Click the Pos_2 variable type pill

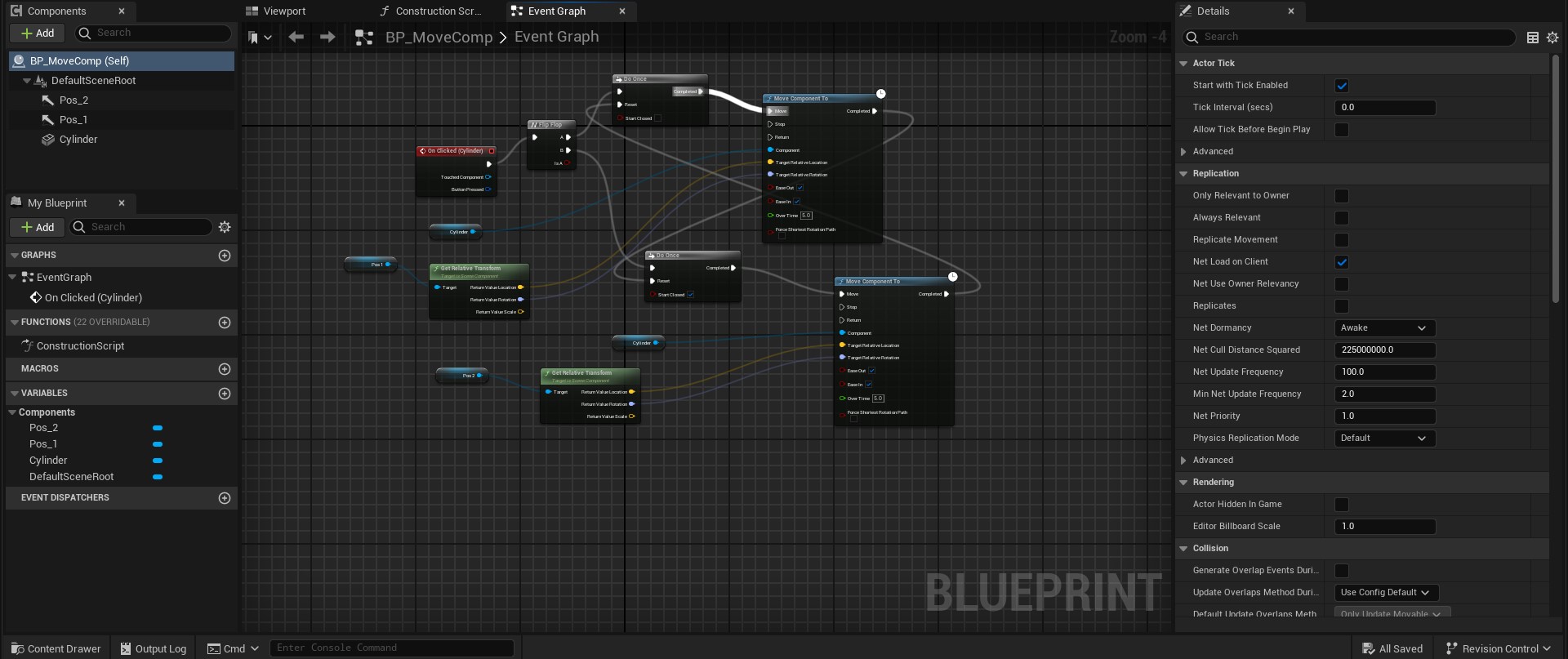[158, 428]
